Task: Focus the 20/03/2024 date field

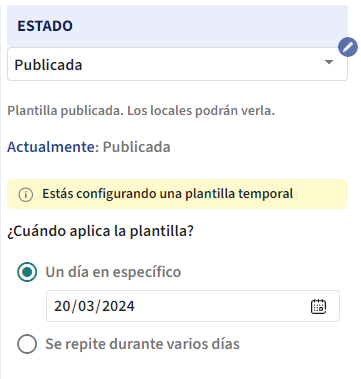Action: [193, 306]
